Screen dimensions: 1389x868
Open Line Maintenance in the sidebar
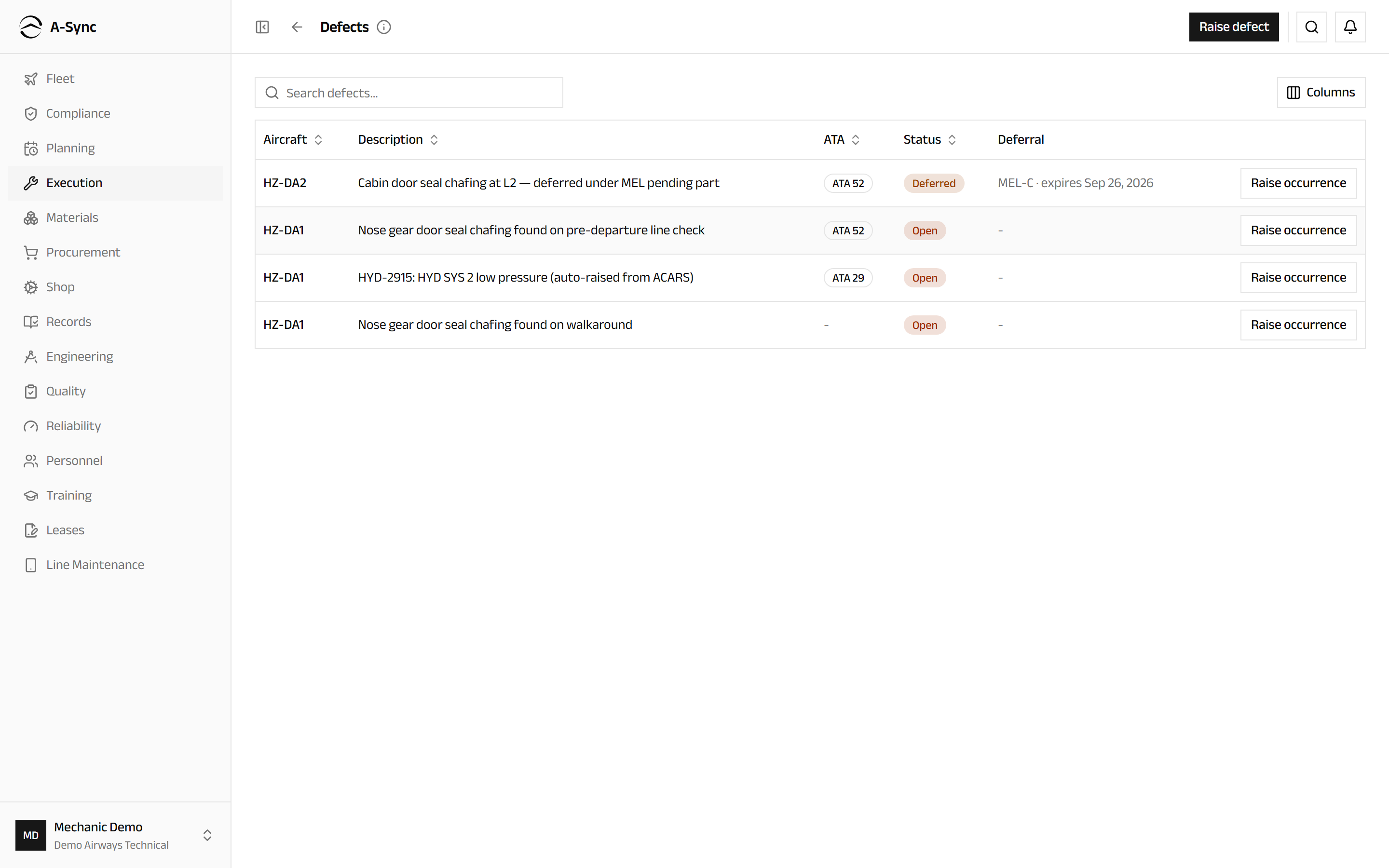(115, 565)
